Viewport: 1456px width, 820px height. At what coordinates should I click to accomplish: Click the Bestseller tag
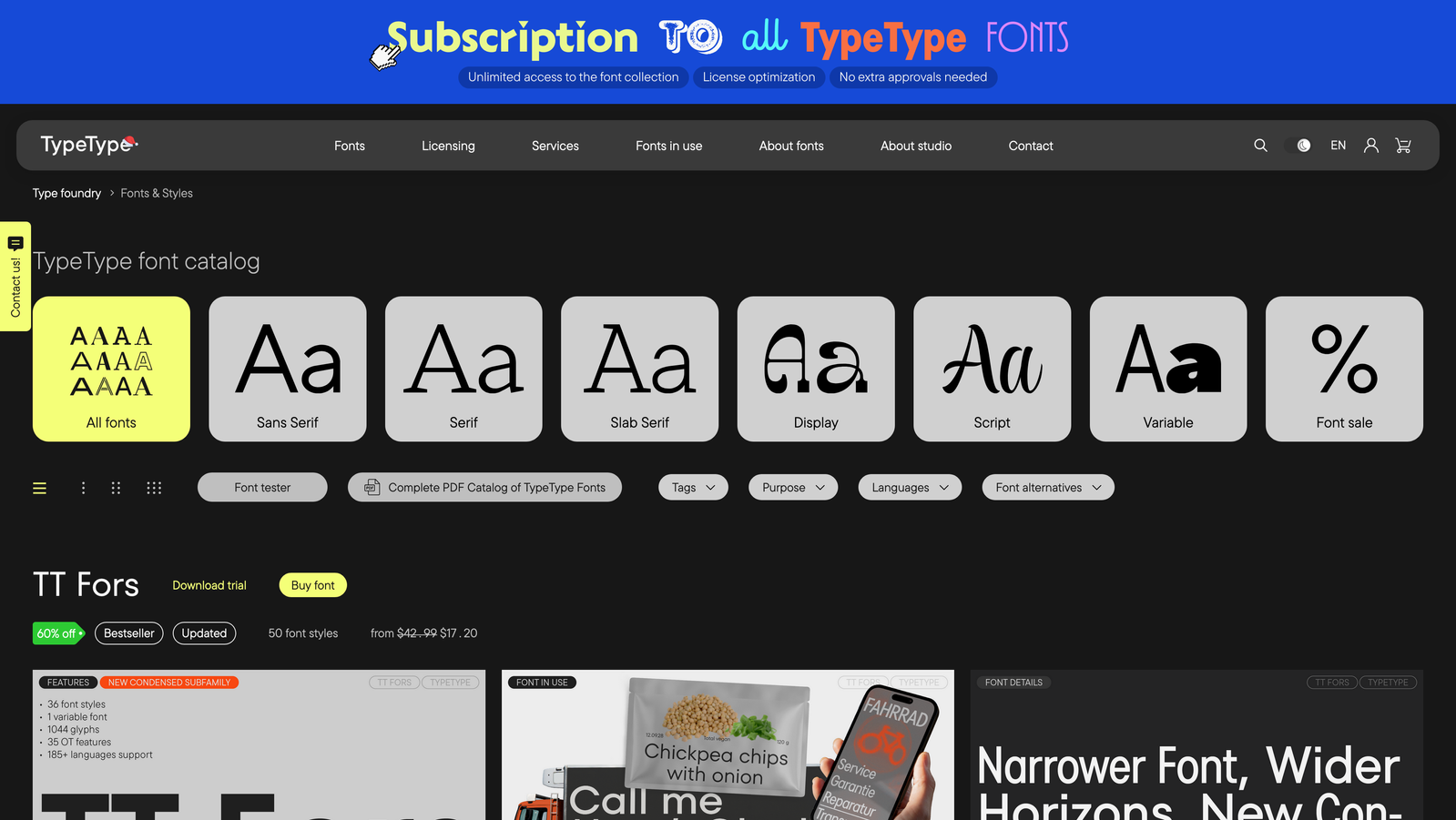129,633
